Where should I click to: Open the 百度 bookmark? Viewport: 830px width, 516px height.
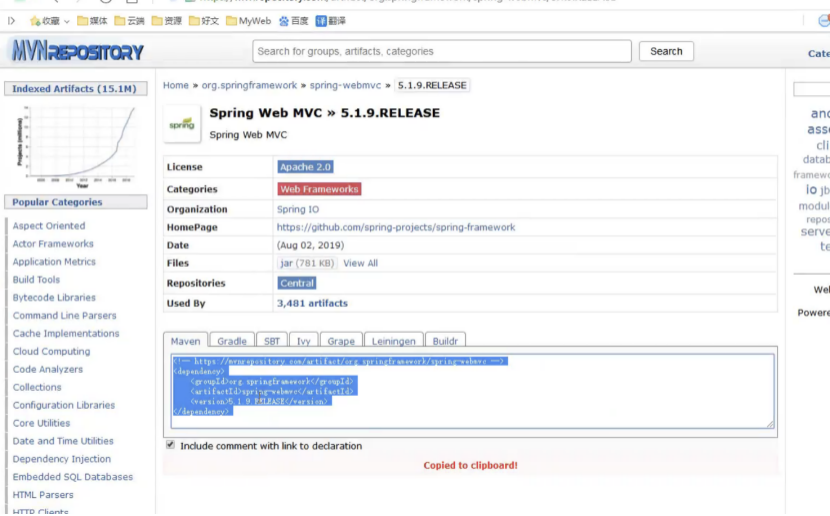pyautogui.click(x=293, y=21)
